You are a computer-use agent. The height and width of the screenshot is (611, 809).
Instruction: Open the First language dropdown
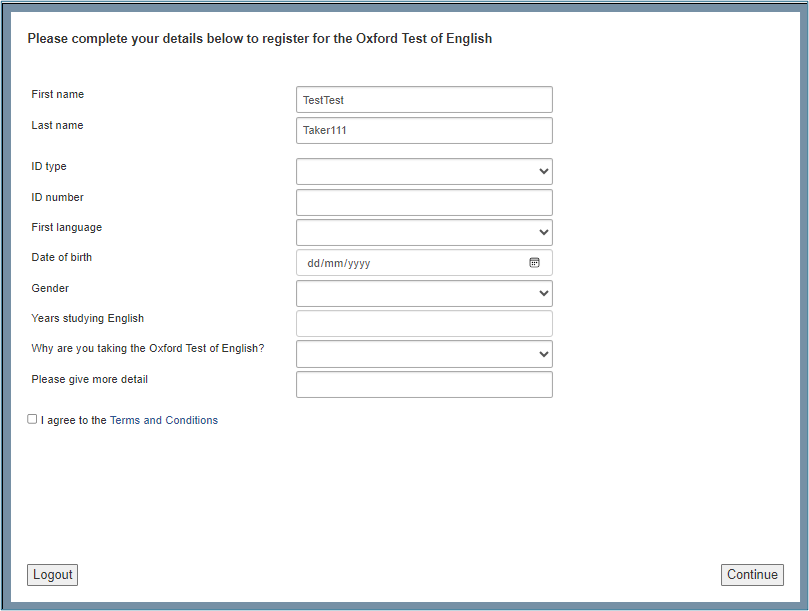[424, 233]
